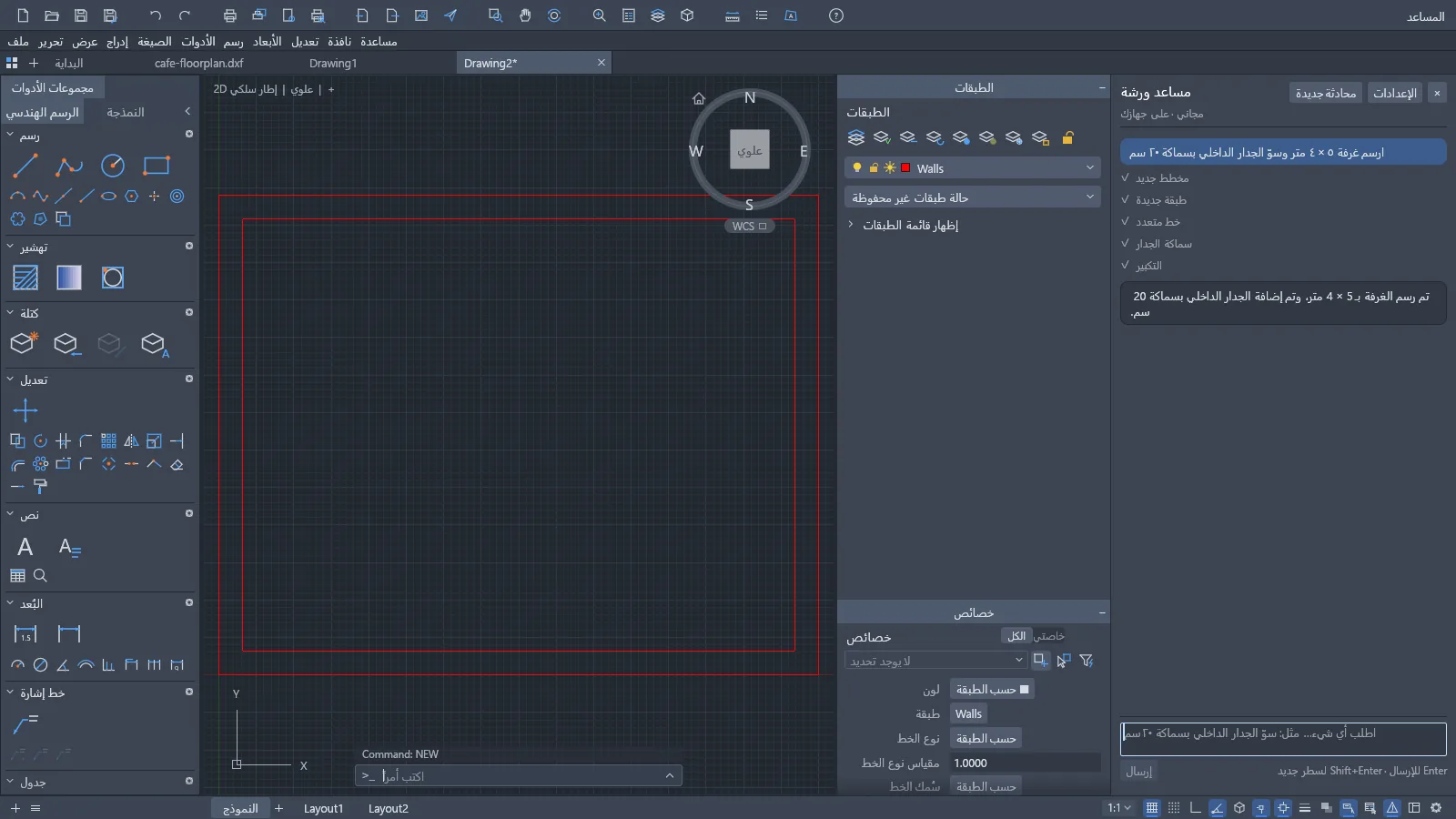Open the Walls layer dropdown
1456x819 pixels.
point(973,168)
